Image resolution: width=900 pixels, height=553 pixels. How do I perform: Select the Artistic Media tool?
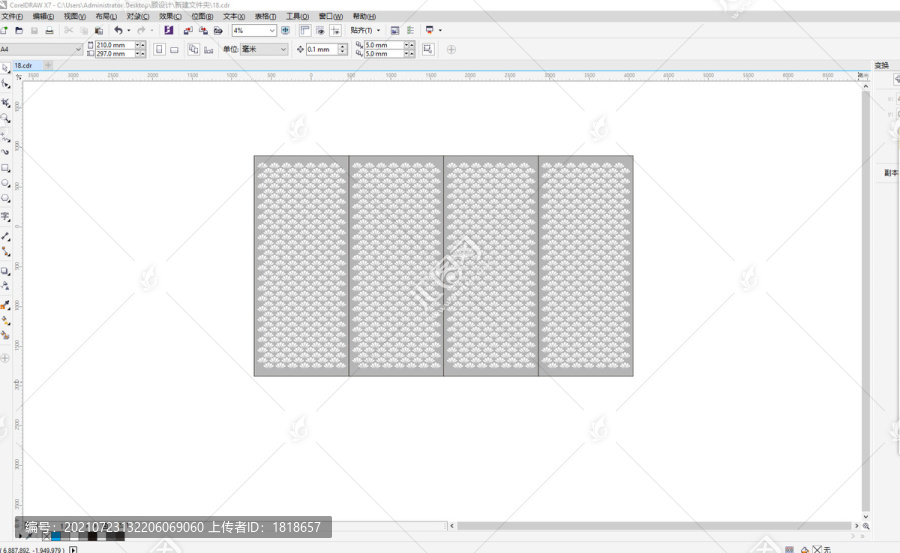(x=5, y=152)
